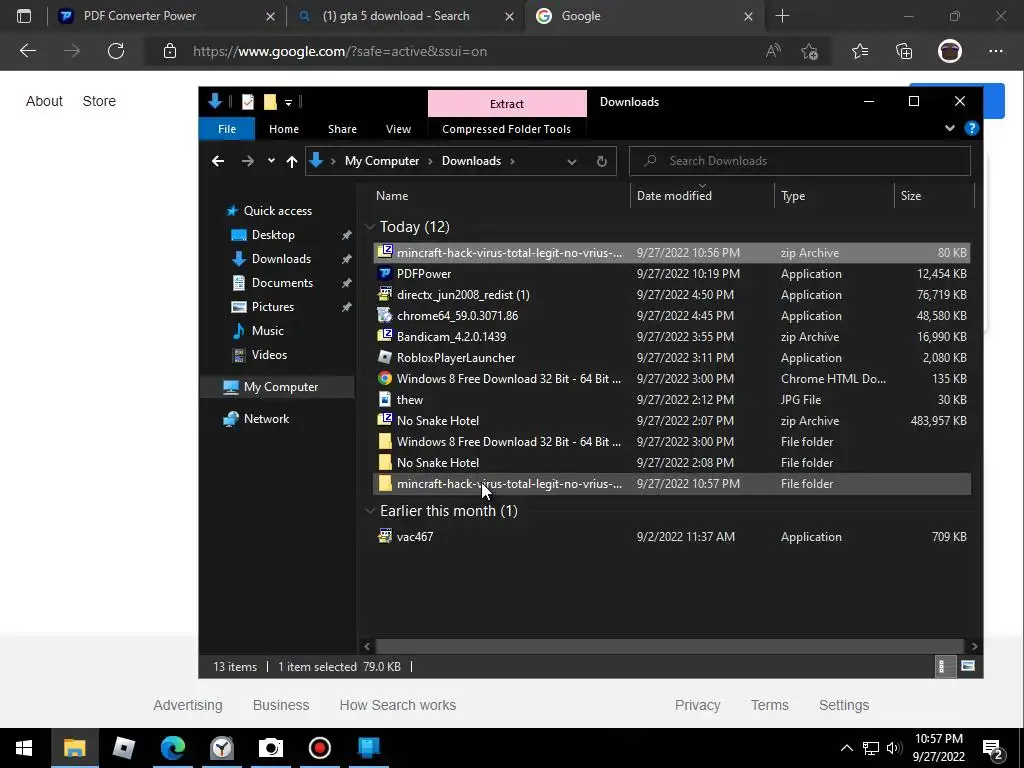
Task: Switch to the Share ribbon tab
Action: coord(342,129)
